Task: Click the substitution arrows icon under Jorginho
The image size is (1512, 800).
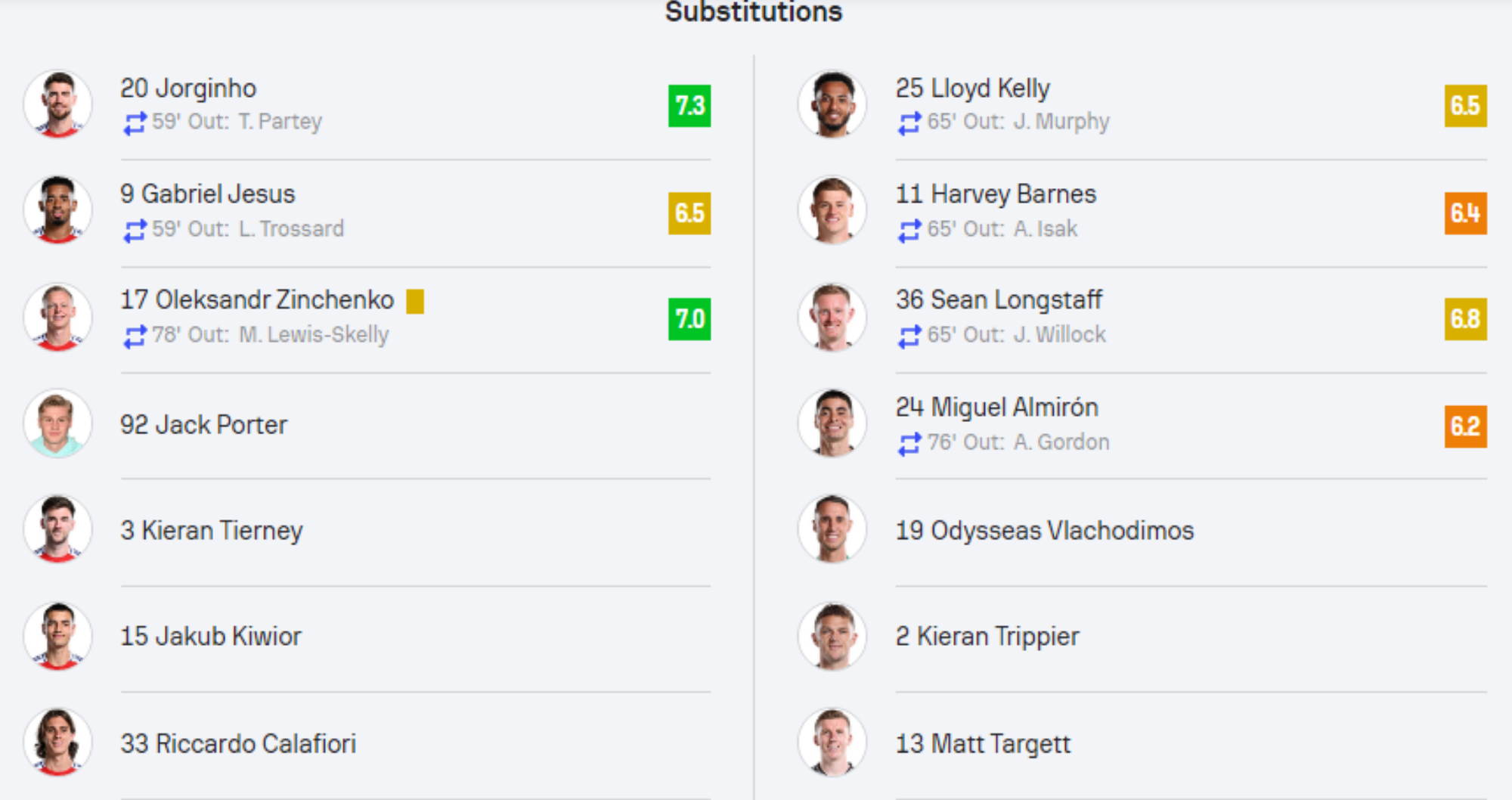Action: coord(135,122)
